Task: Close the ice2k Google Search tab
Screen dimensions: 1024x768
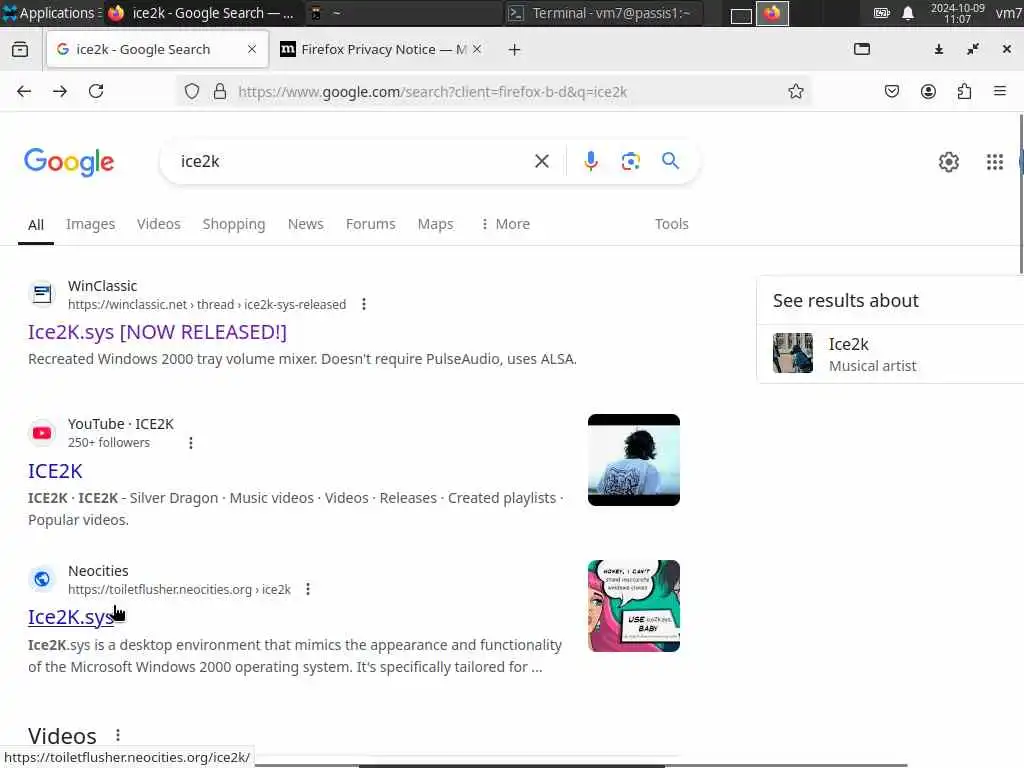Action: [251, 50]
